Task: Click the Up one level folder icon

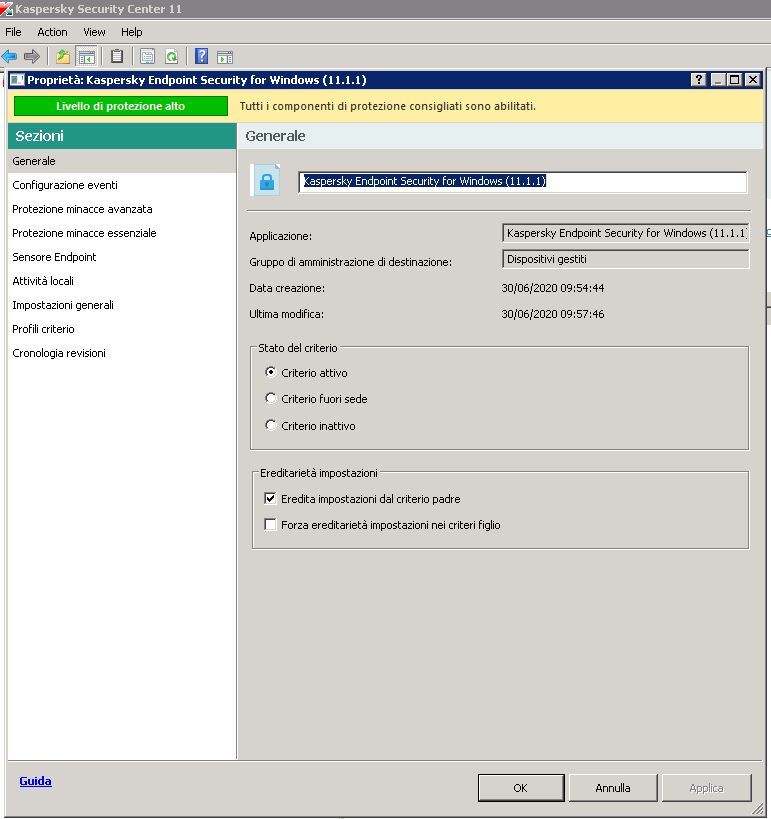Action: click(x=63, y=56)
